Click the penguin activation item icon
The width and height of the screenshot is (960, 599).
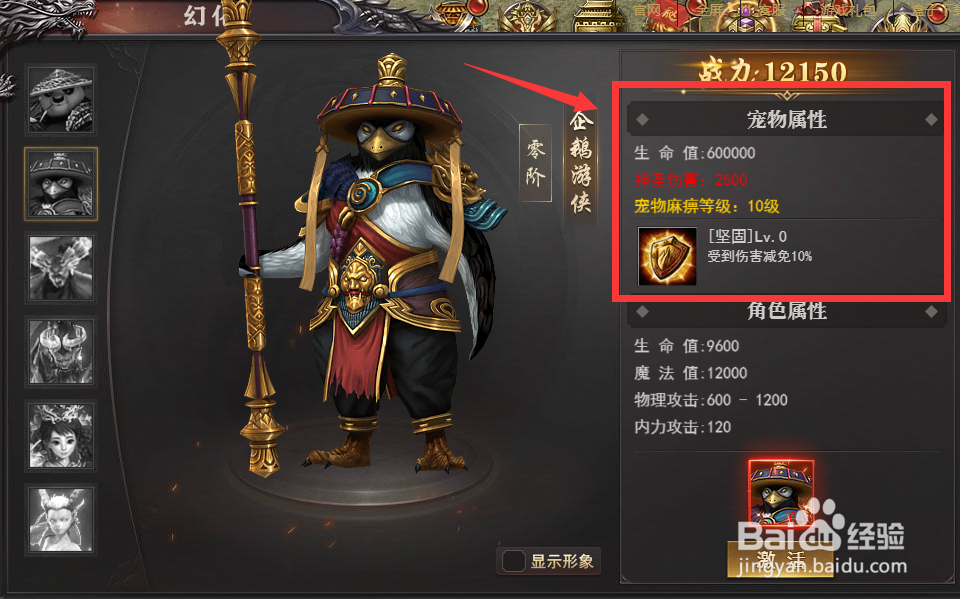pyautogui.click(x=781, y=493)
